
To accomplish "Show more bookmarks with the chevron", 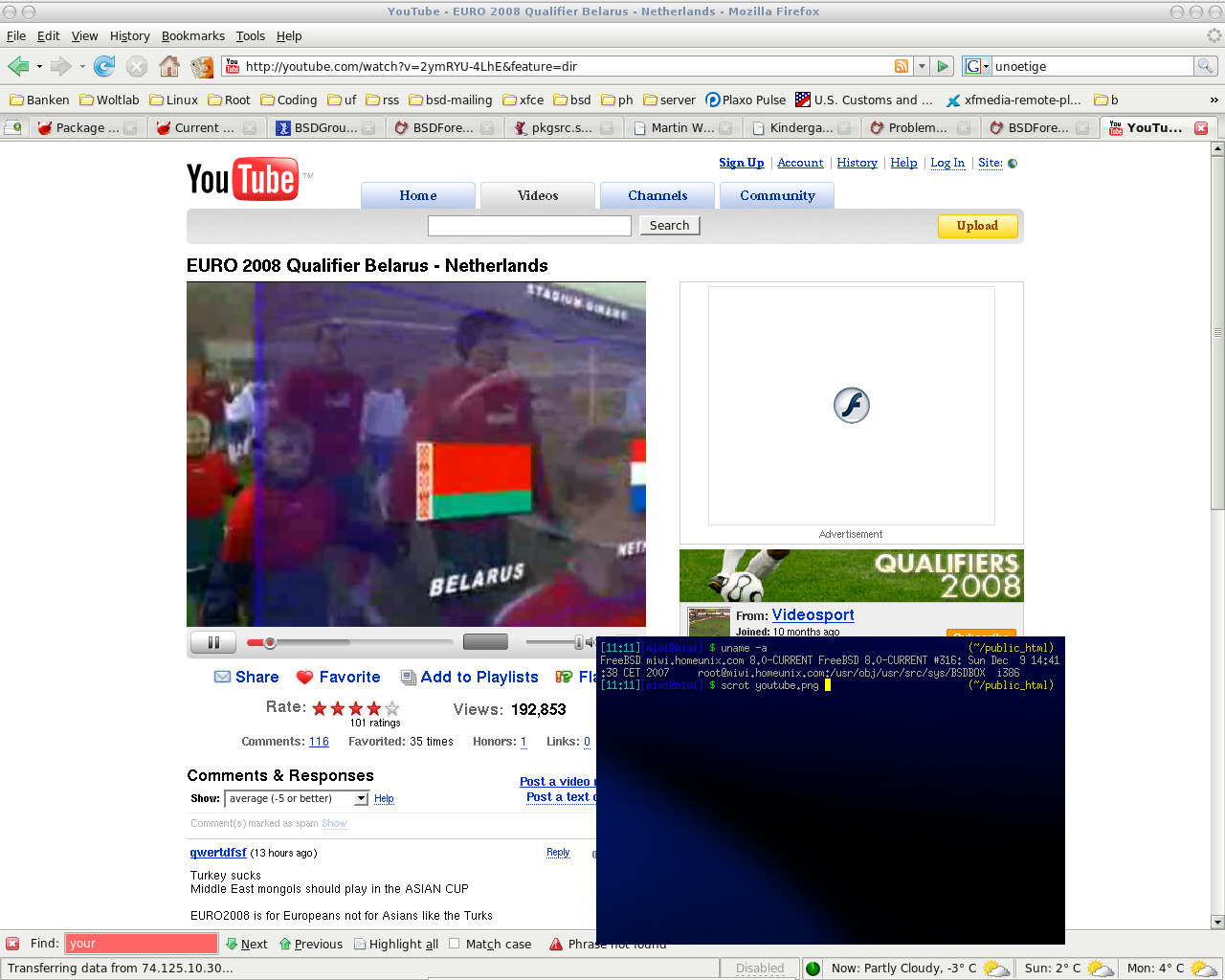I will (1214, 100).
